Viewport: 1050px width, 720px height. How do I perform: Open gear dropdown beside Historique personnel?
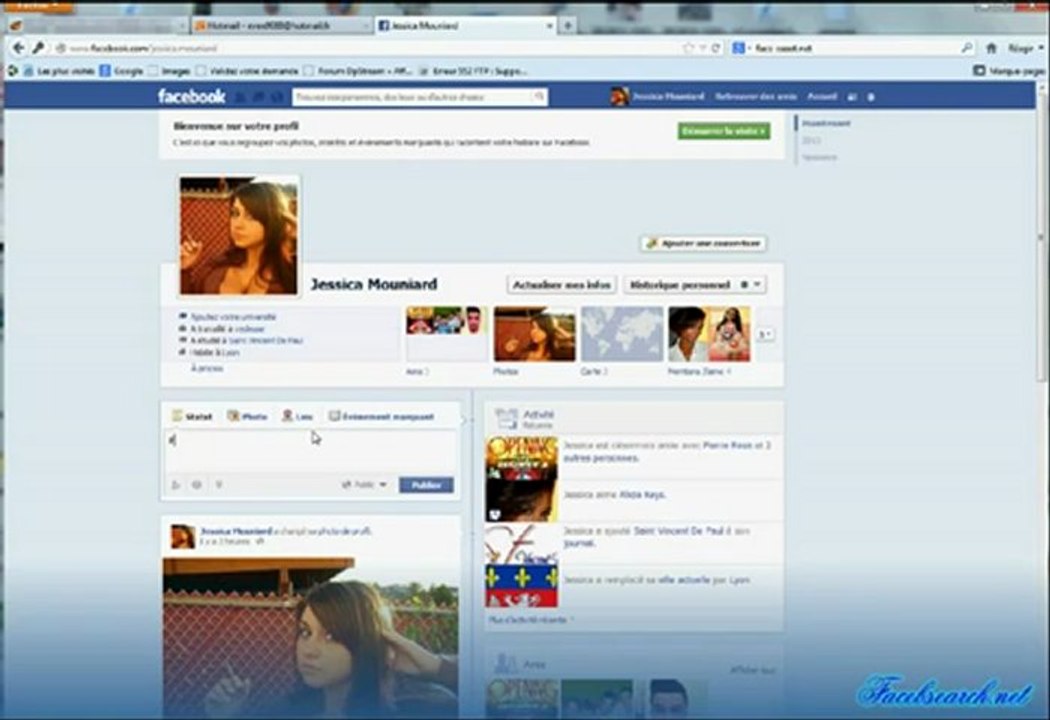tap(751, 285)
